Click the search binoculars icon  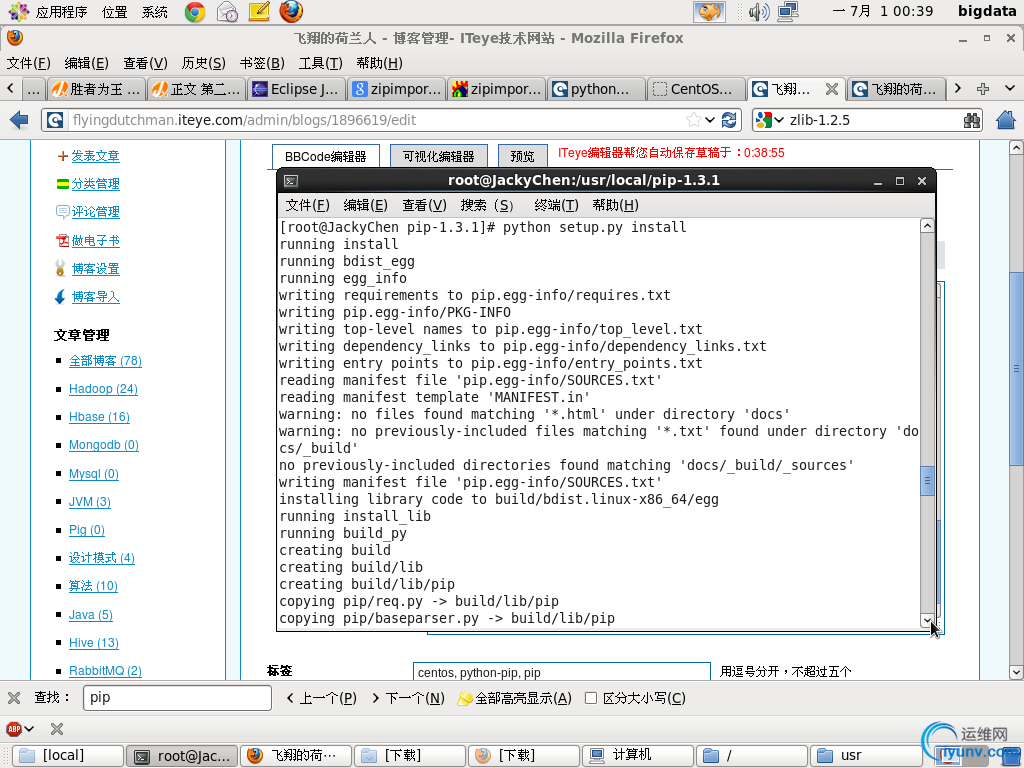click(x=972, y=120)
